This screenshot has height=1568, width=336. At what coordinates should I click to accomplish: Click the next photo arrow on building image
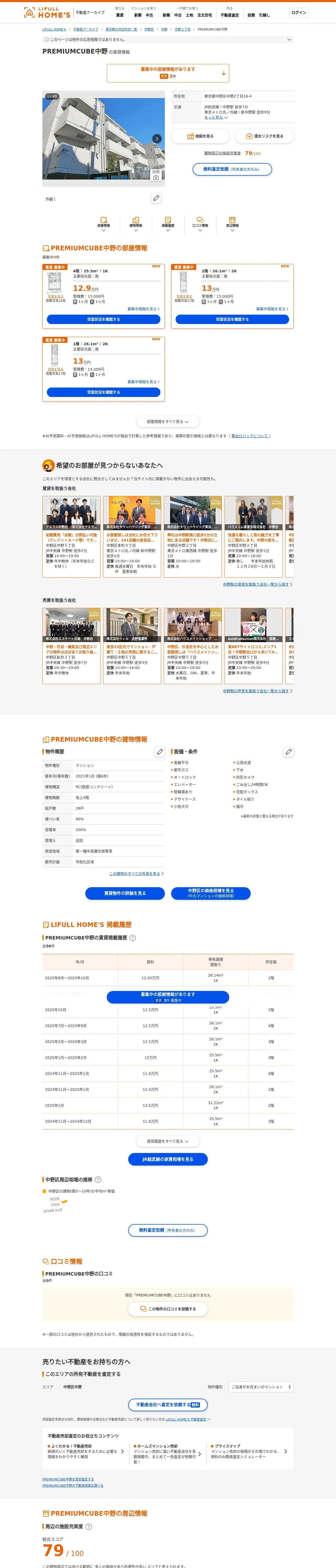click(x=157, y=139)
